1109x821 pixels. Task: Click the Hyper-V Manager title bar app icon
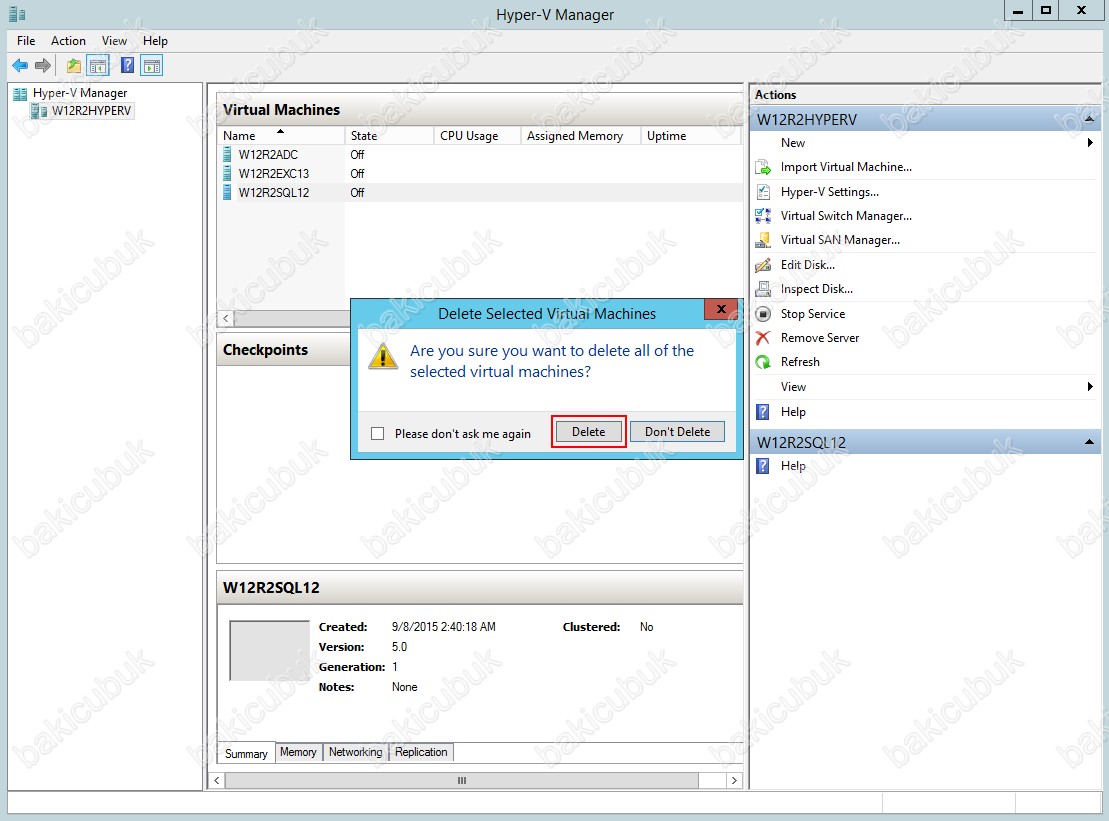[17, 13]
